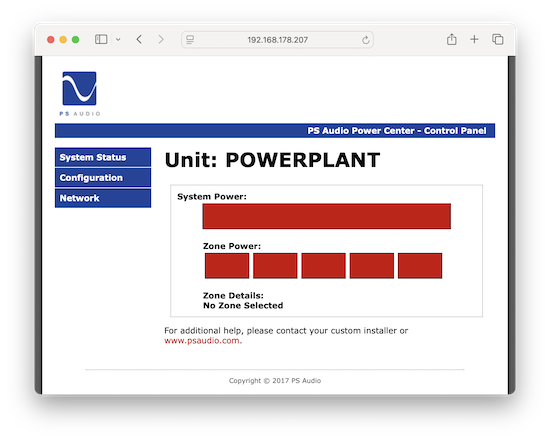
Task: Toggle the second Zone Power box
Action: [x=275, y=266]
